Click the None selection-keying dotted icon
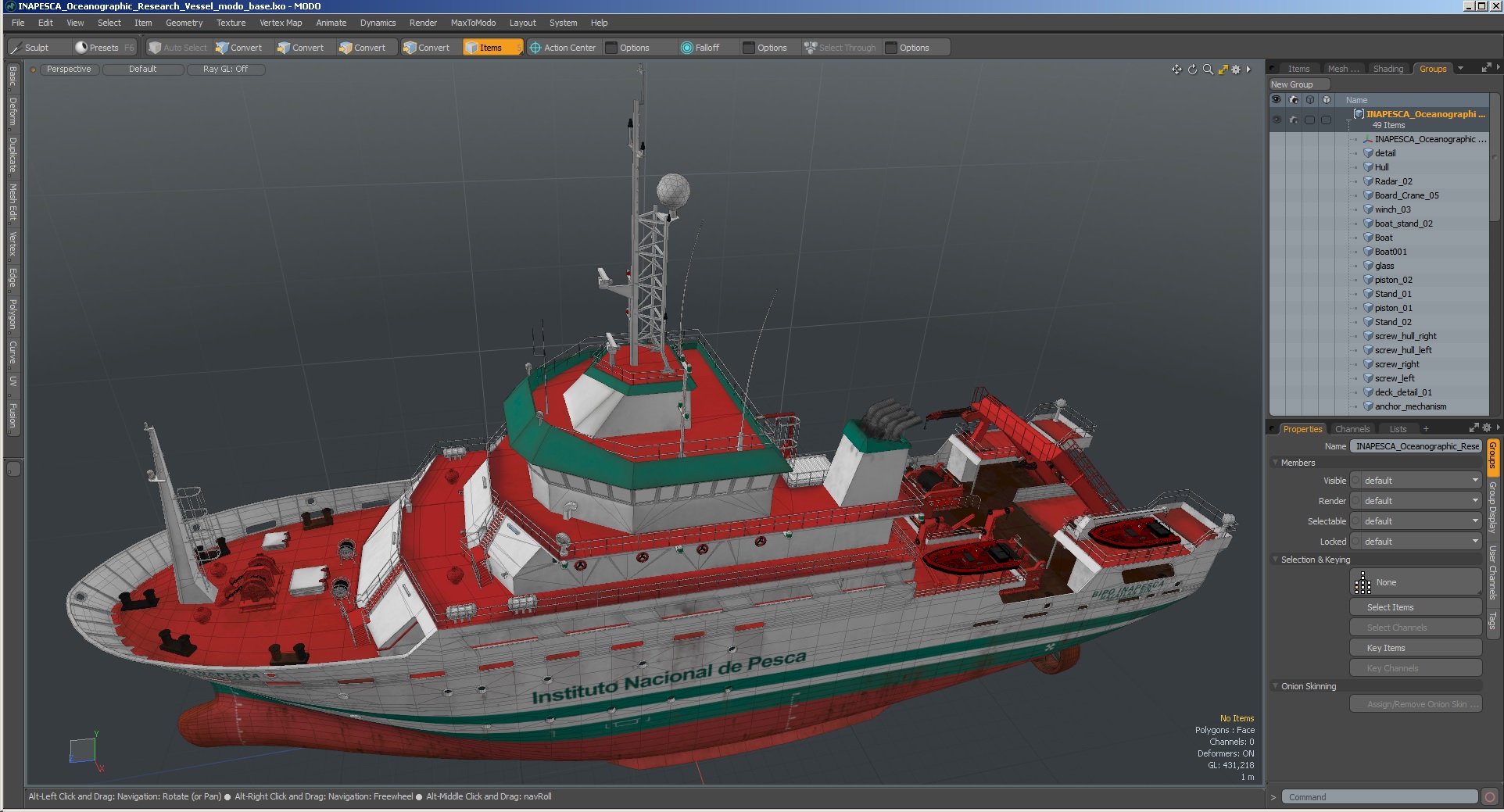The height and width of the screenshot is (812, 1504). pos(1363,583)
